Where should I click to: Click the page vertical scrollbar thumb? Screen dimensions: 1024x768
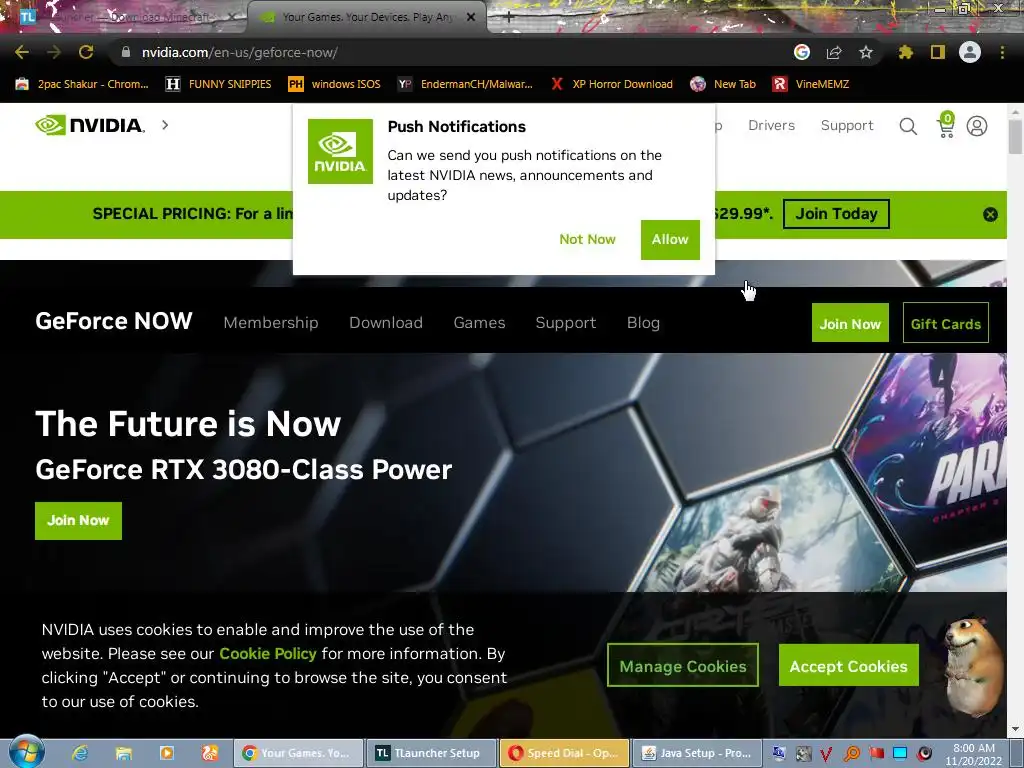pyautogui.click(x=1015, y=137)
